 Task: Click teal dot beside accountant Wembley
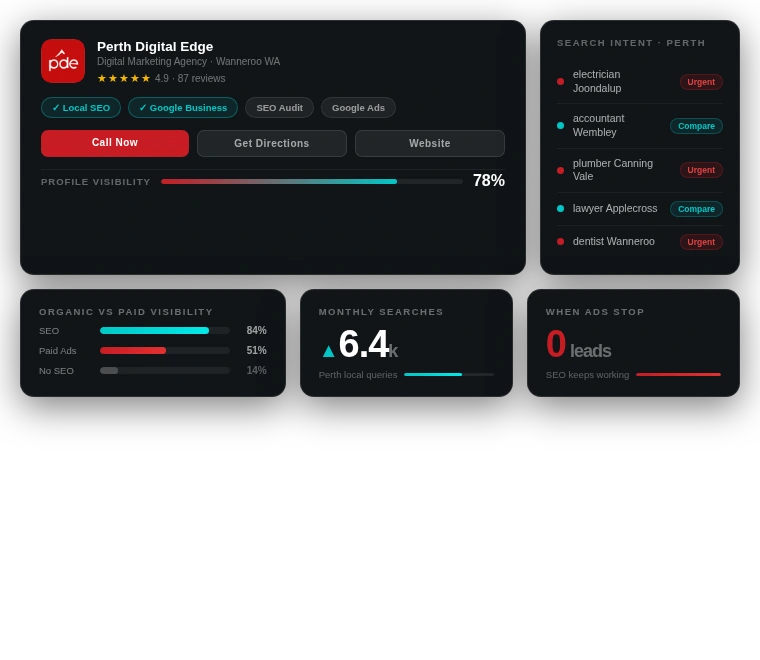tap(560, 126)
